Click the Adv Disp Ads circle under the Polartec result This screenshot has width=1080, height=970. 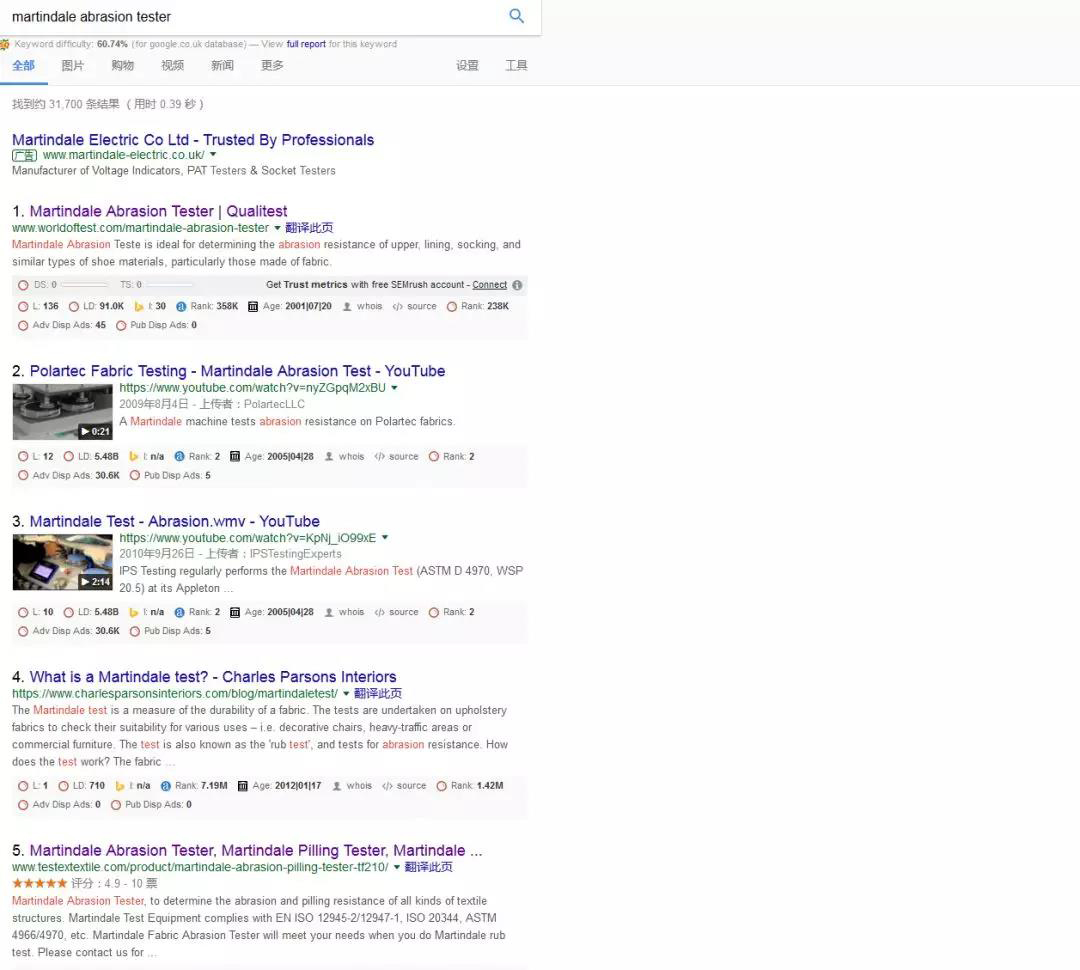tap(24, 476)
